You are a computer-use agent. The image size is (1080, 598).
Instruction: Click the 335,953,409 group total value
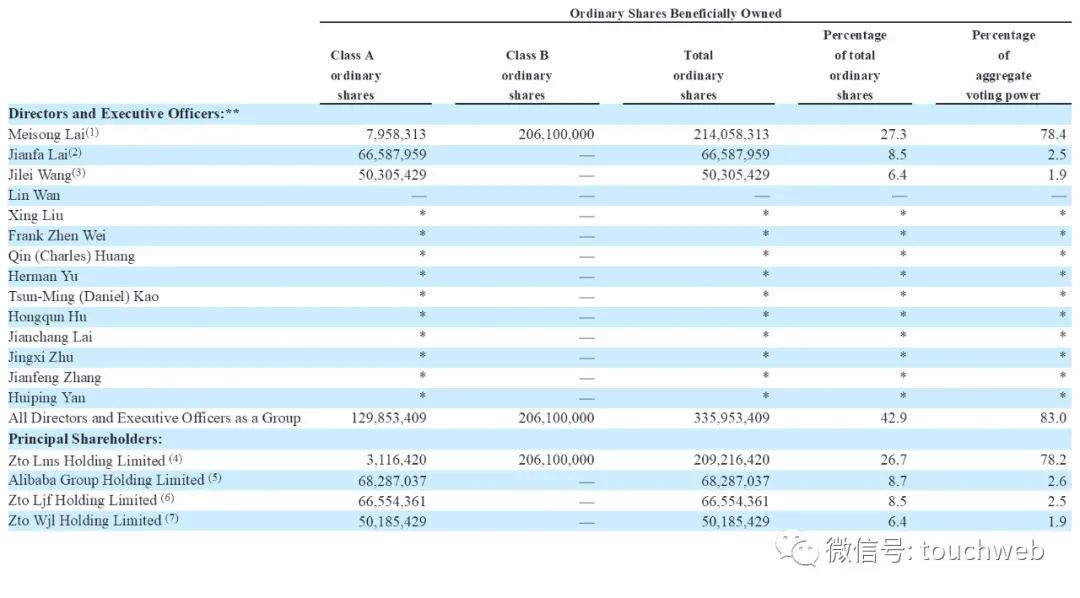click(731, 418)
